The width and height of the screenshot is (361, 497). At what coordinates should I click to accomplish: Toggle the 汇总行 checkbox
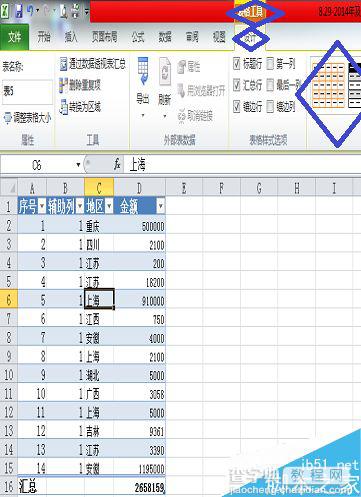237,85
